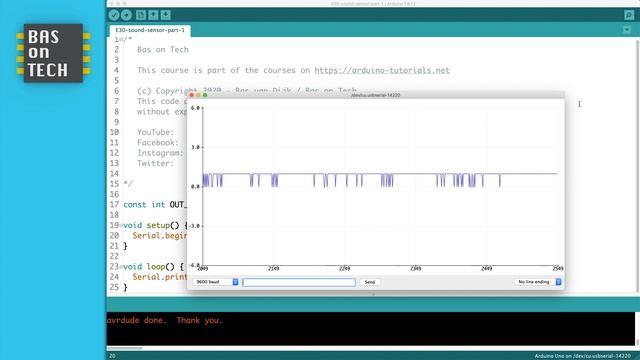Click the Verify sketch checkmark icon
The width and height of the screenshot is (640, 360).
click(114, 15)
